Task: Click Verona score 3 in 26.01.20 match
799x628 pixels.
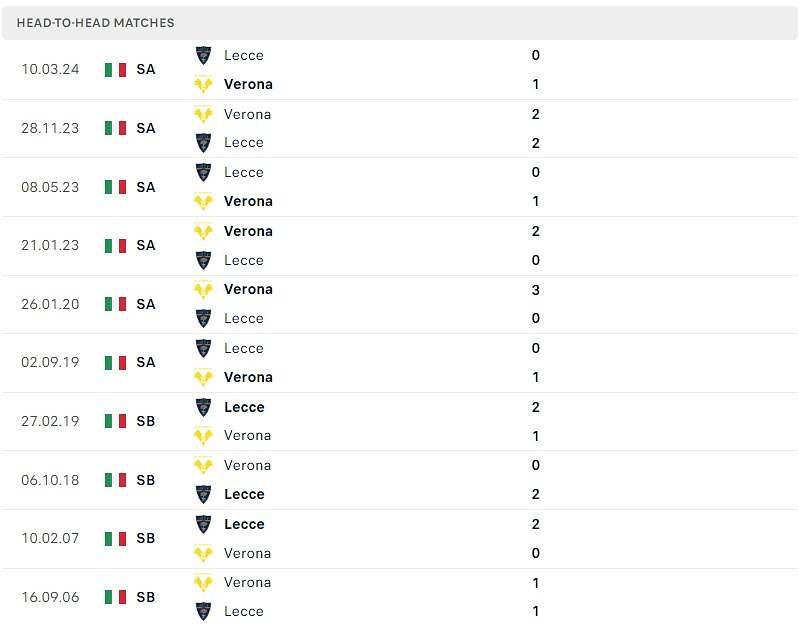Action: [x=536, y=290]
